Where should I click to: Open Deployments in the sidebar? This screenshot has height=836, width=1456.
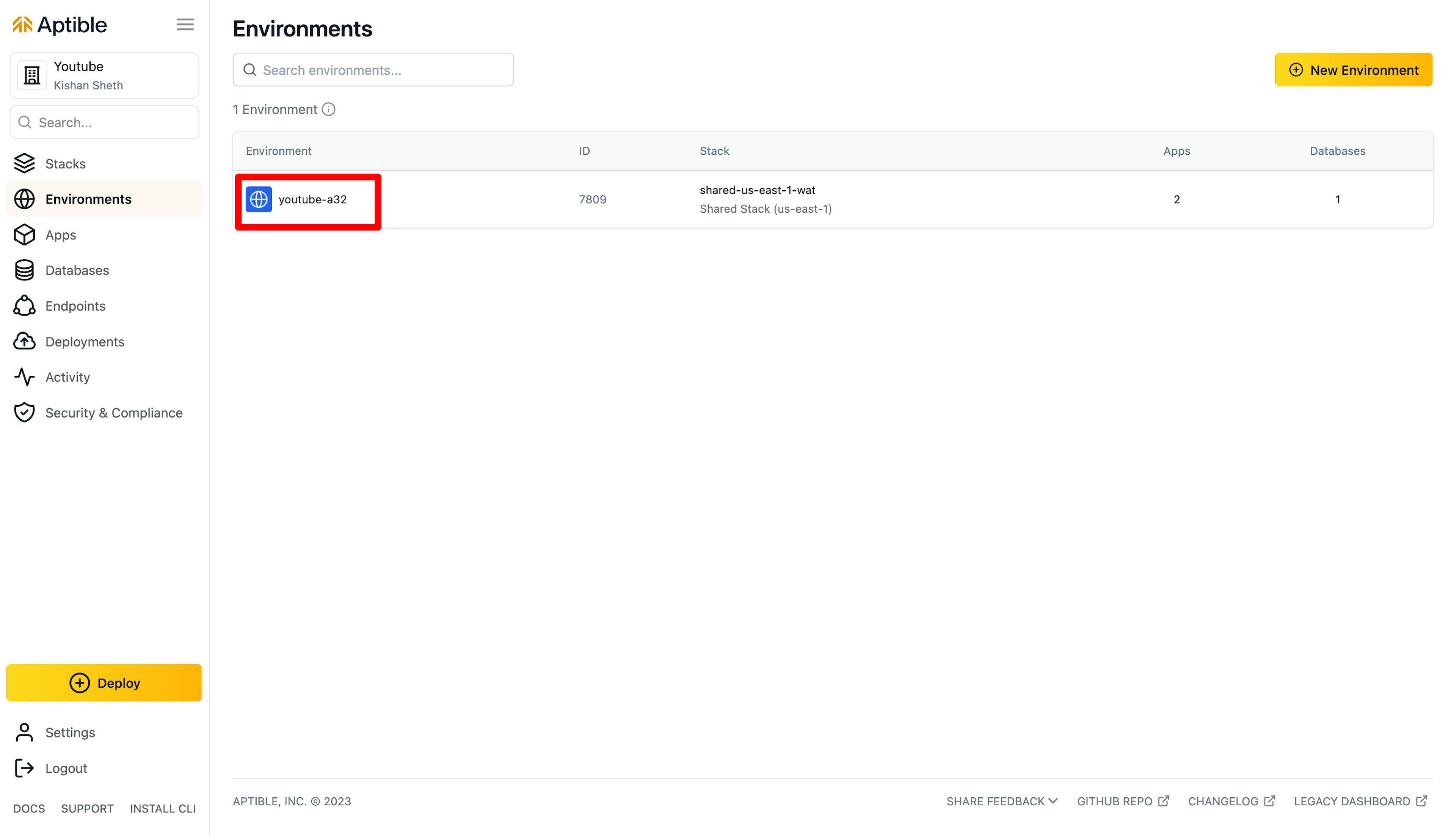pos(85,342)
